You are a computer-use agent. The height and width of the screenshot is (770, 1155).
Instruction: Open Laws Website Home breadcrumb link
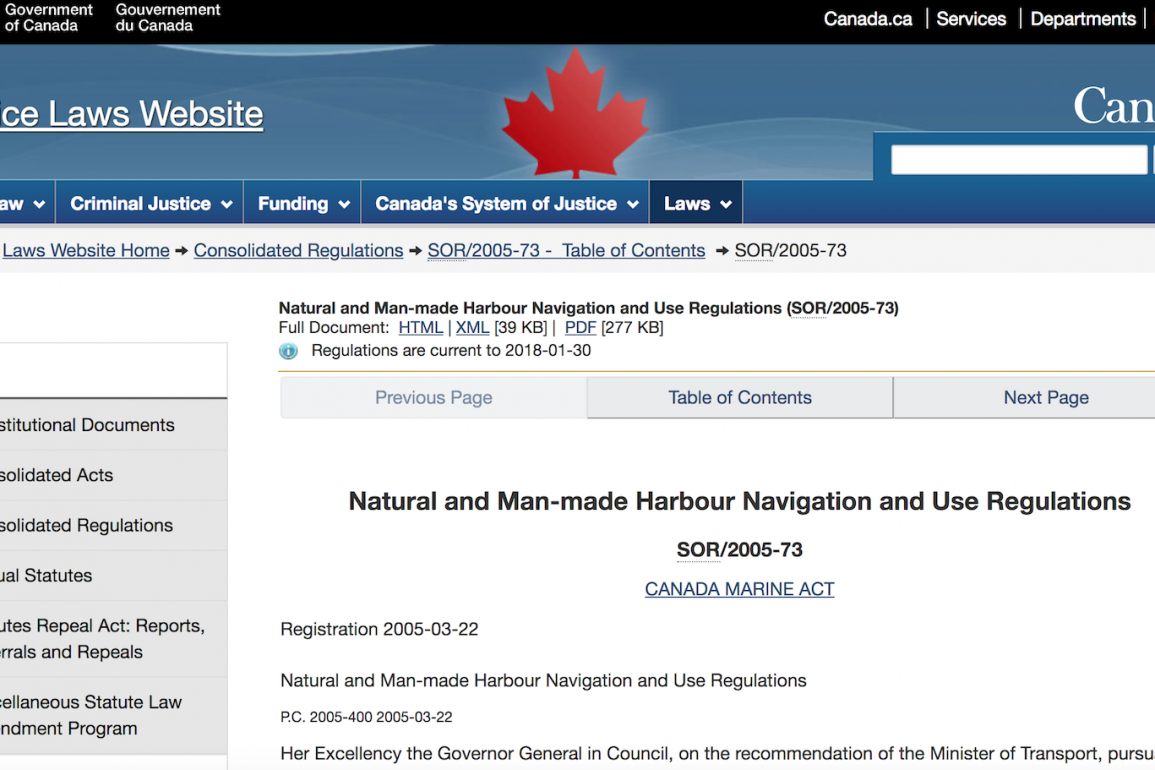[x=86, y=251]
